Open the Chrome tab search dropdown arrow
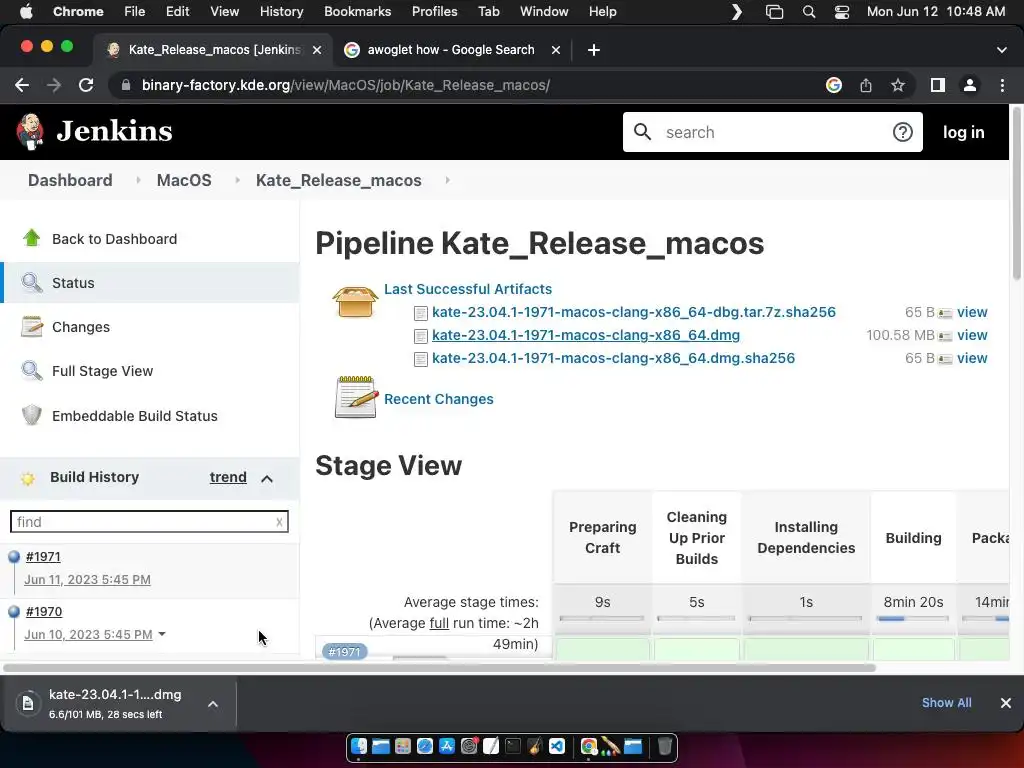 pyautogui.click(x=1002, y=50)
